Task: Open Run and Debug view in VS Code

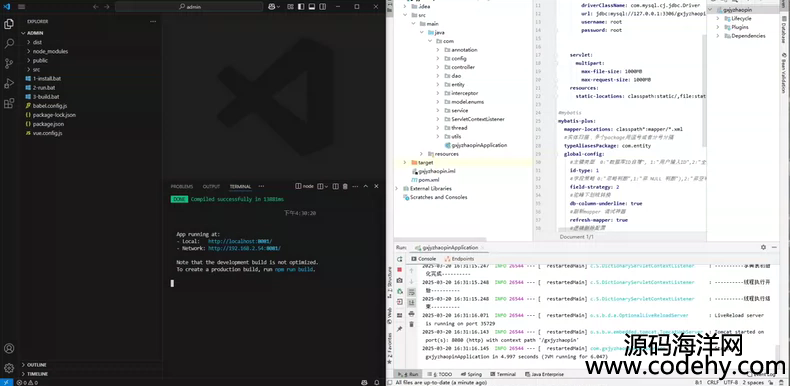Action: [9, 84]
